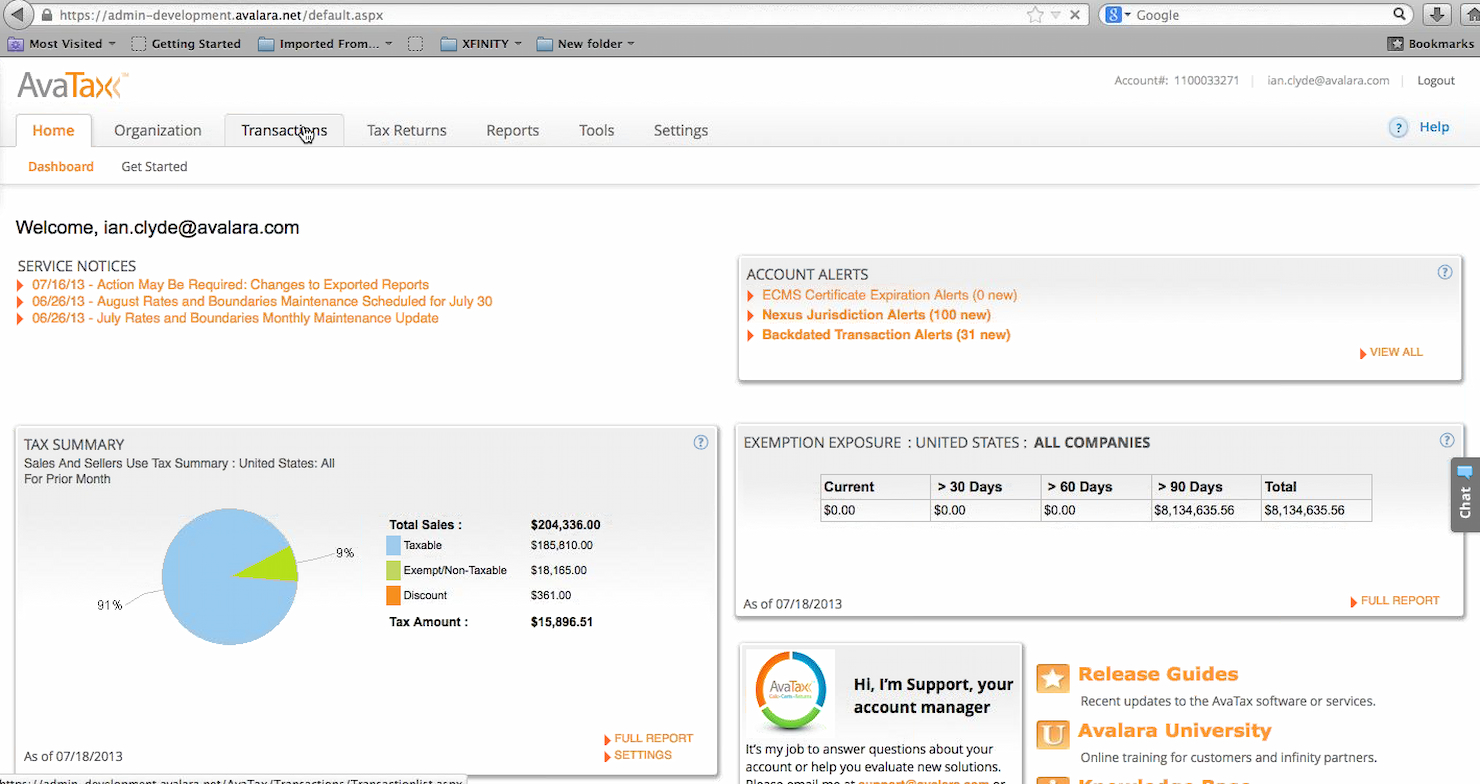Click VIEW ALL account alerts
The height and width of the screenshot is (784, 1480).
coord(1395,352)
